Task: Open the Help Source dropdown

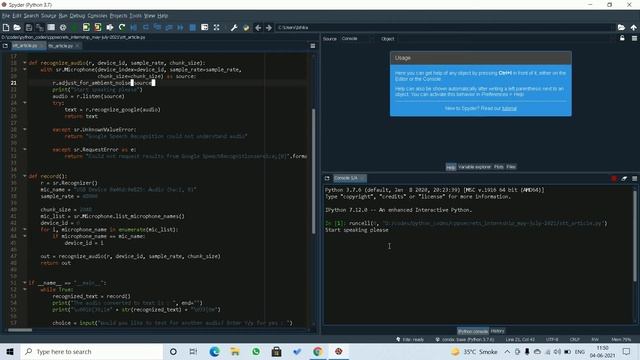Action: click(x=357, y=38)
